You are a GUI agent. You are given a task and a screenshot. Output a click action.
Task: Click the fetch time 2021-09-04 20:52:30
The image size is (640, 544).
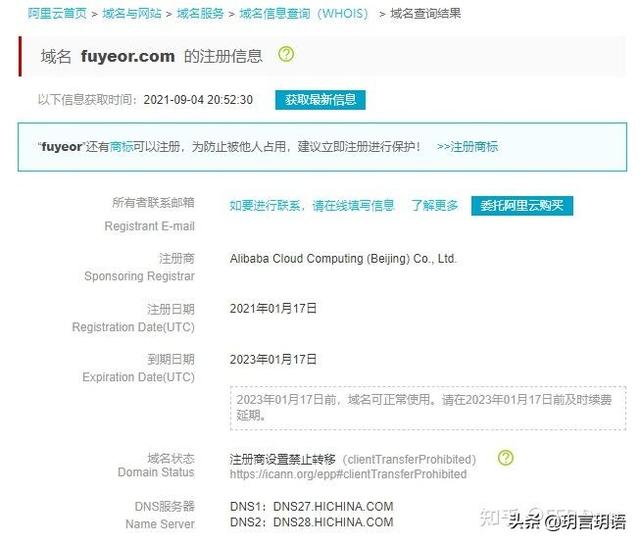point(198,100)
